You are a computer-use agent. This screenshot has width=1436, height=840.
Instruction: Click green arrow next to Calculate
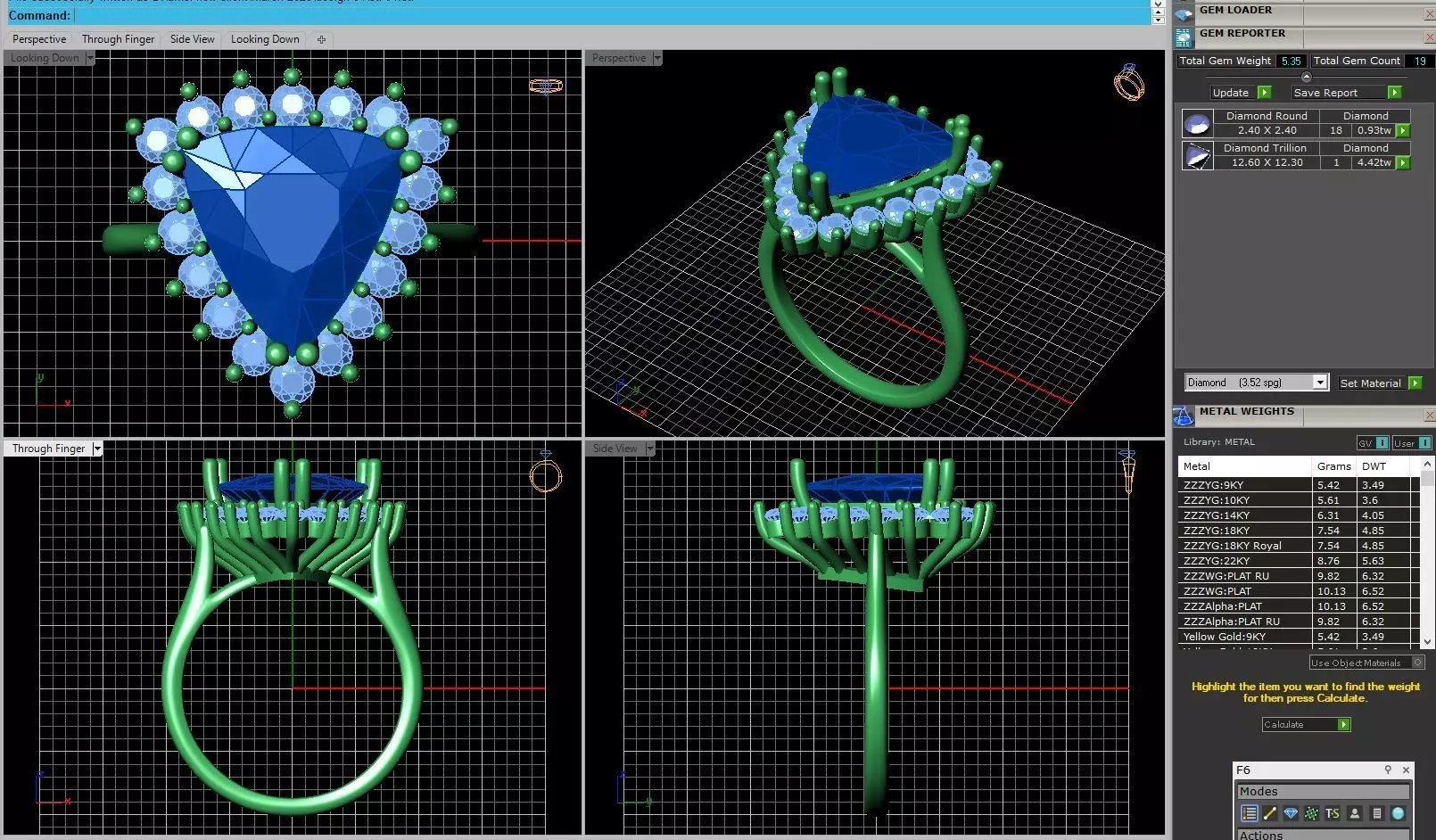coord(1344,725)
